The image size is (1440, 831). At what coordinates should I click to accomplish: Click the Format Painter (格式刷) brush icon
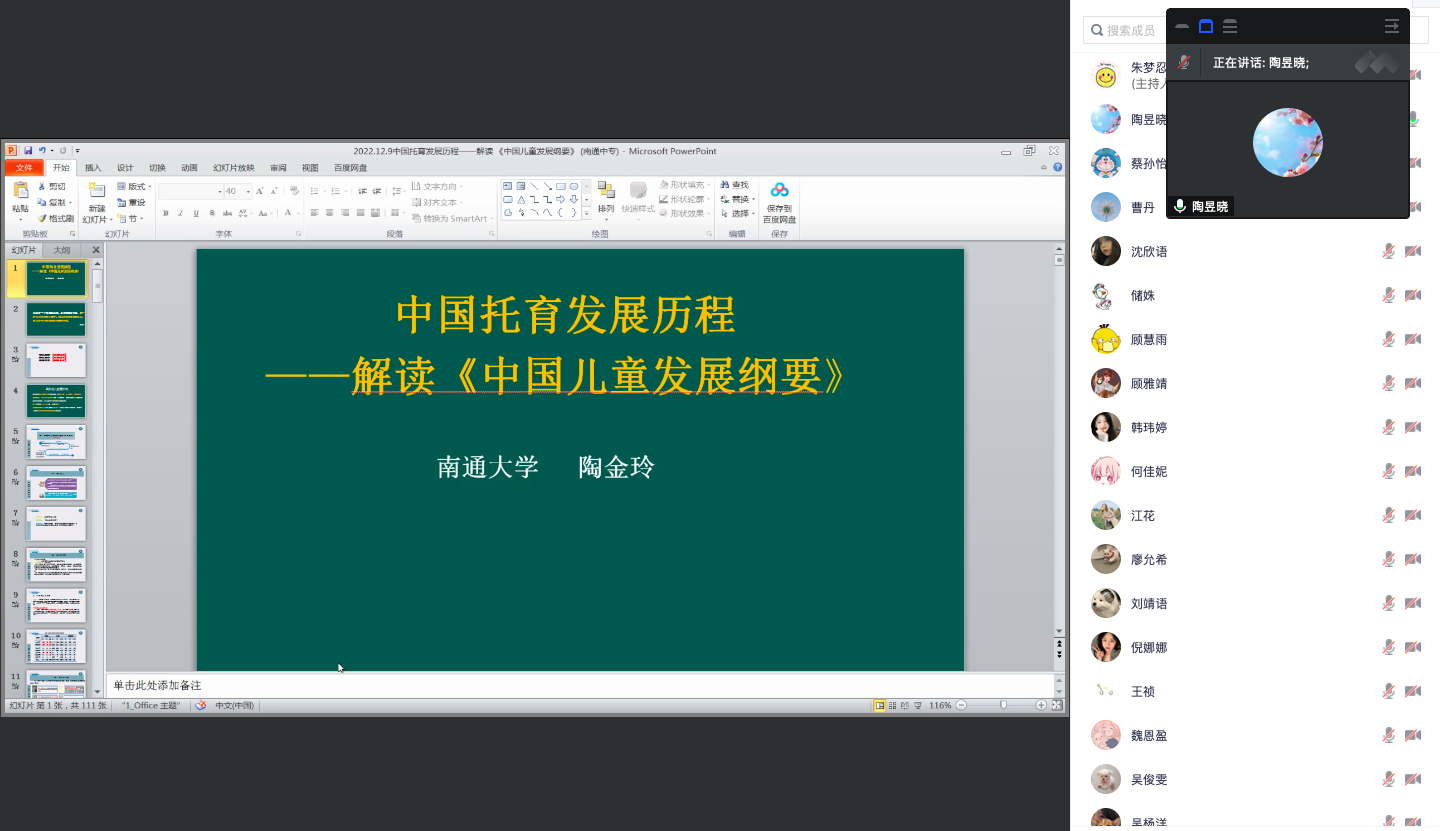[x=42, y=218]
